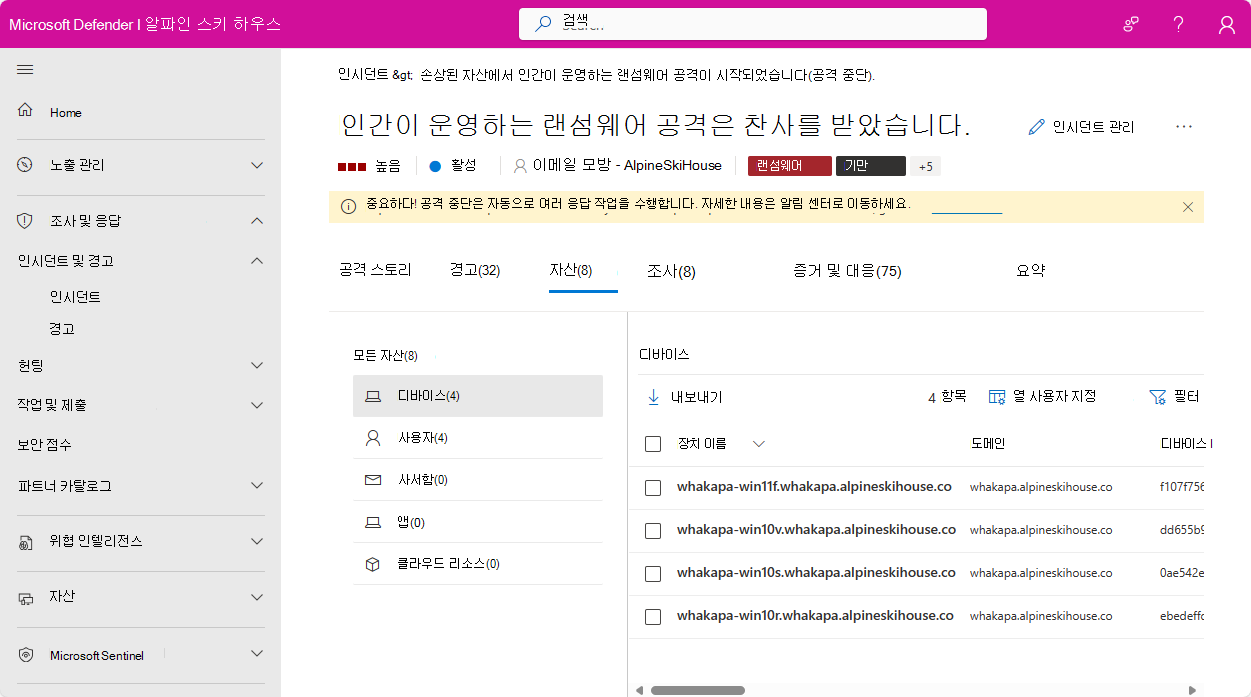Collapse the 조사 및 응답 section chevron
1251x697 pixels.
(257, 221)
